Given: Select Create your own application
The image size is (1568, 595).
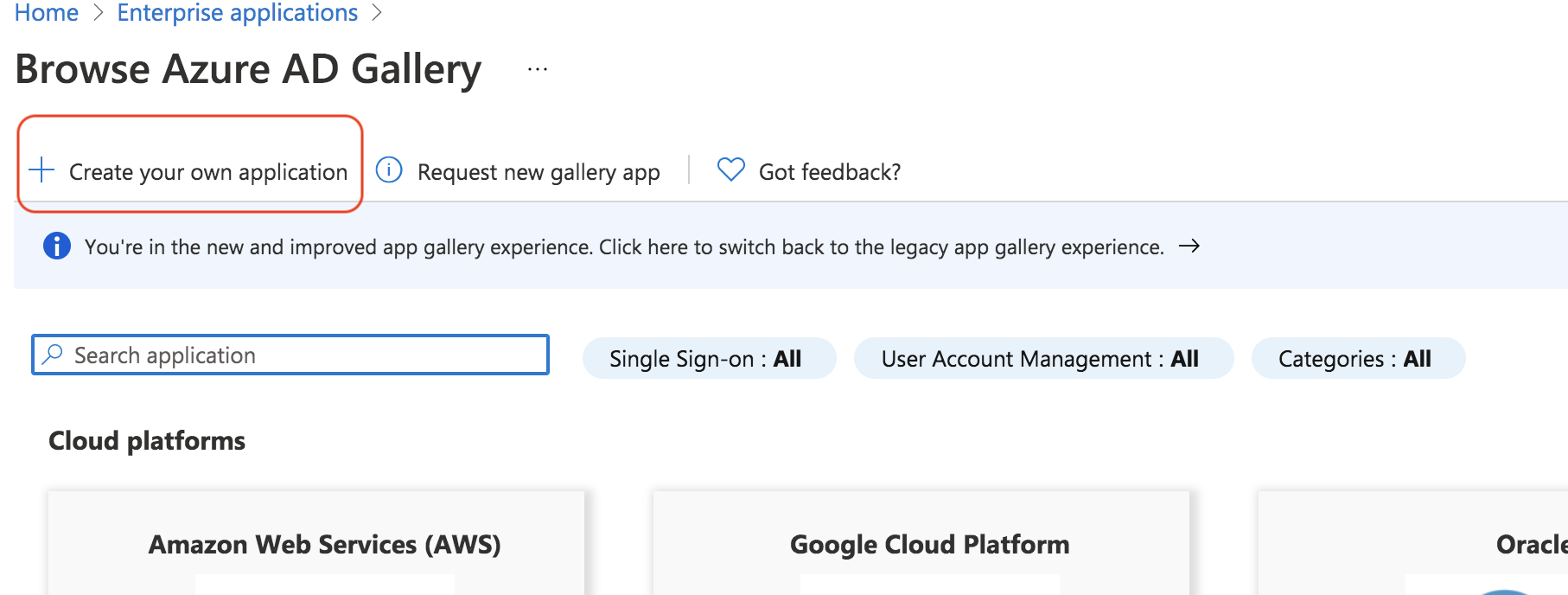Looking at the screenshot, I should coord(207,172).
